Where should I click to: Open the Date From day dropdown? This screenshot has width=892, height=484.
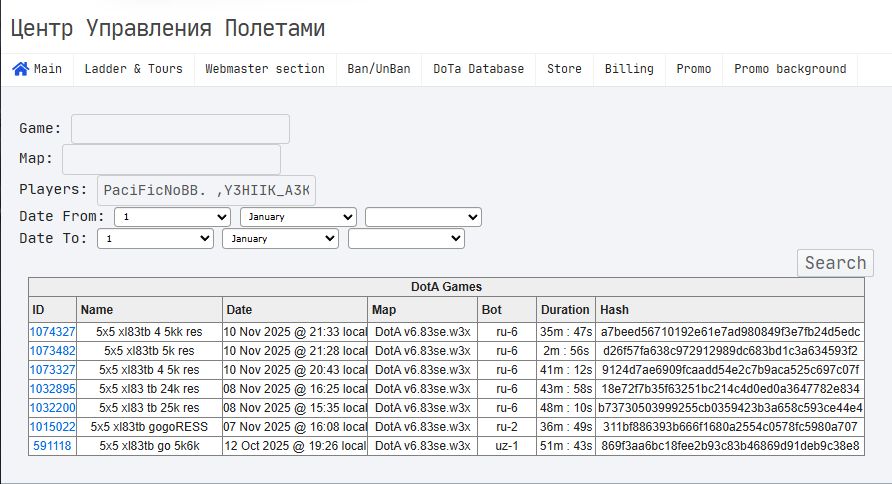[x=172, y=217]
